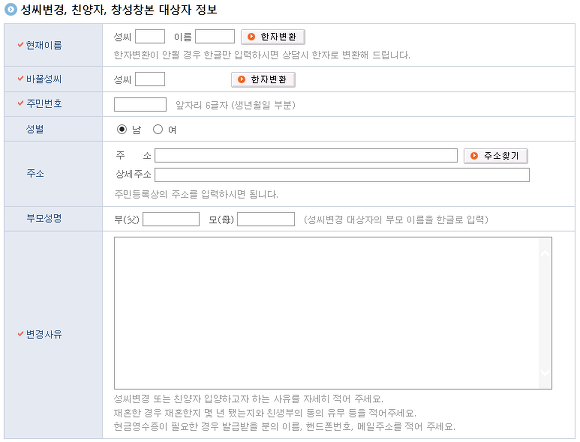Click the text area scrollbar down arrow

click(x=545, y=372)
